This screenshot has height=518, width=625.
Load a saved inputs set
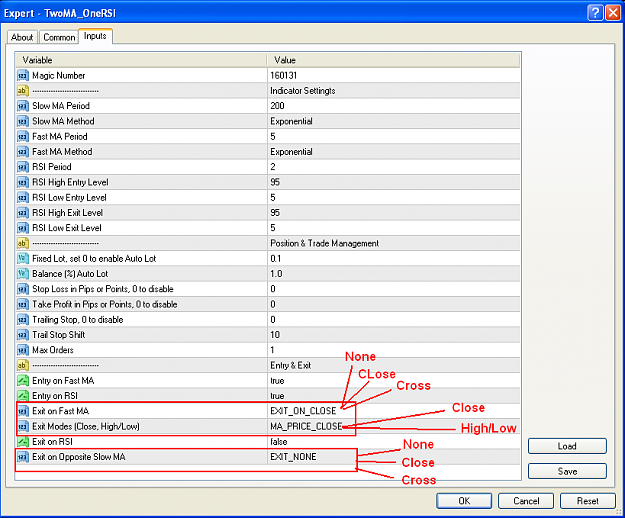click(x=567, y=446)
